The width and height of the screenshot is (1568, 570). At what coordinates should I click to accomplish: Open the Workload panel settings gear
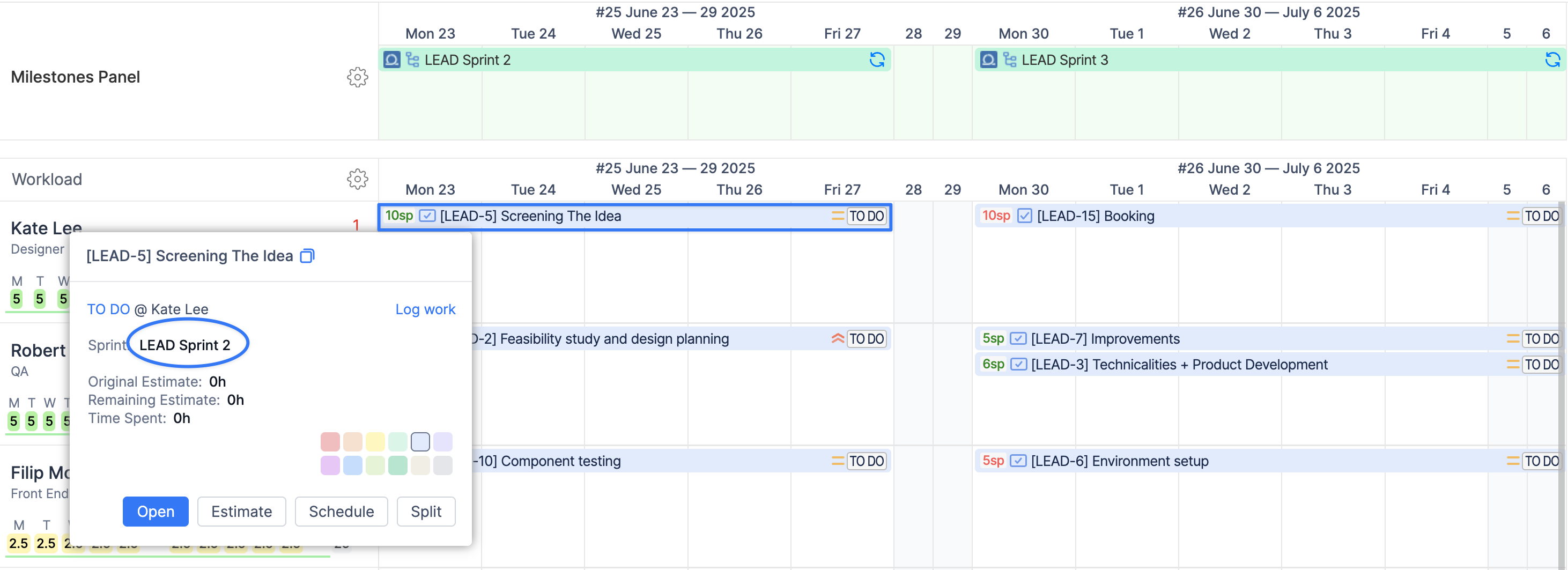click(357, 180)
